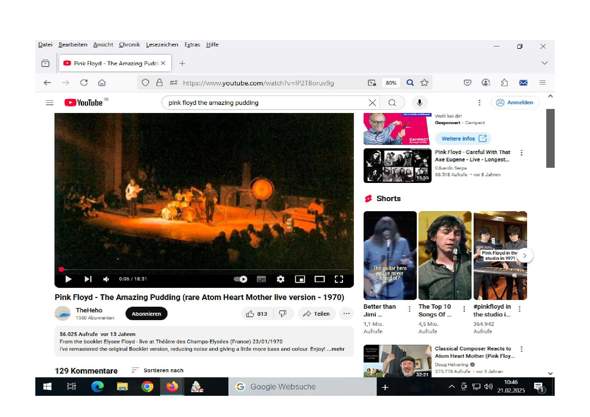590x417 pixels.
Task: Mute the video volume
Action: pos(106,279)
